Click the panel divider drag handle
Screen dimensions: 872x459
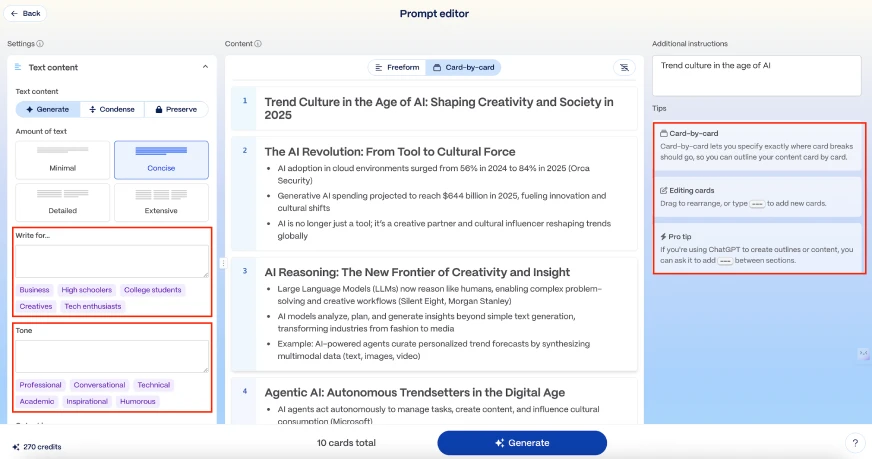click(223, 263)
